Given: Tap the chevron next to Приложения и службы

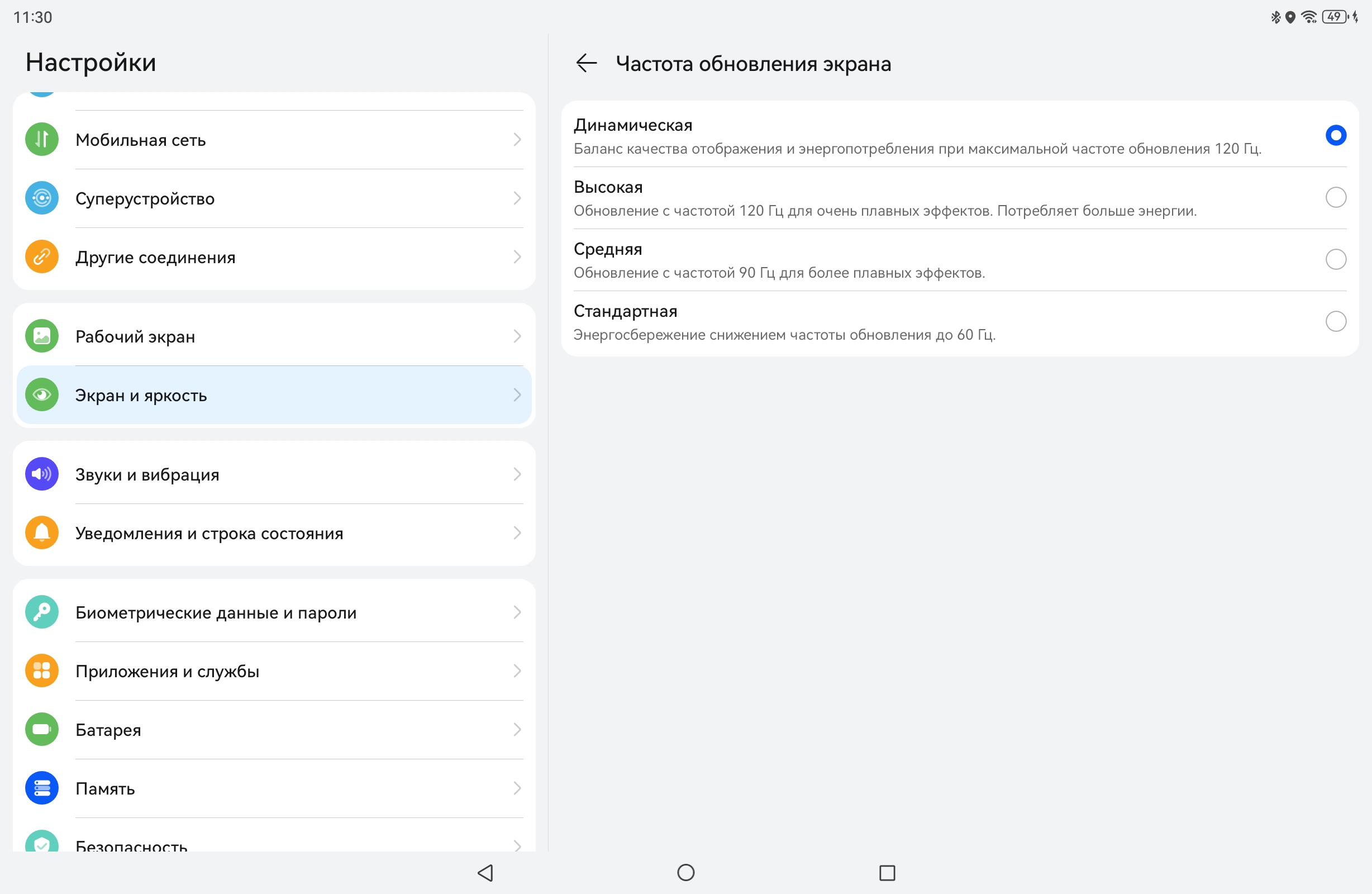Looking at the screenshot, I should [x=517, y=671].
